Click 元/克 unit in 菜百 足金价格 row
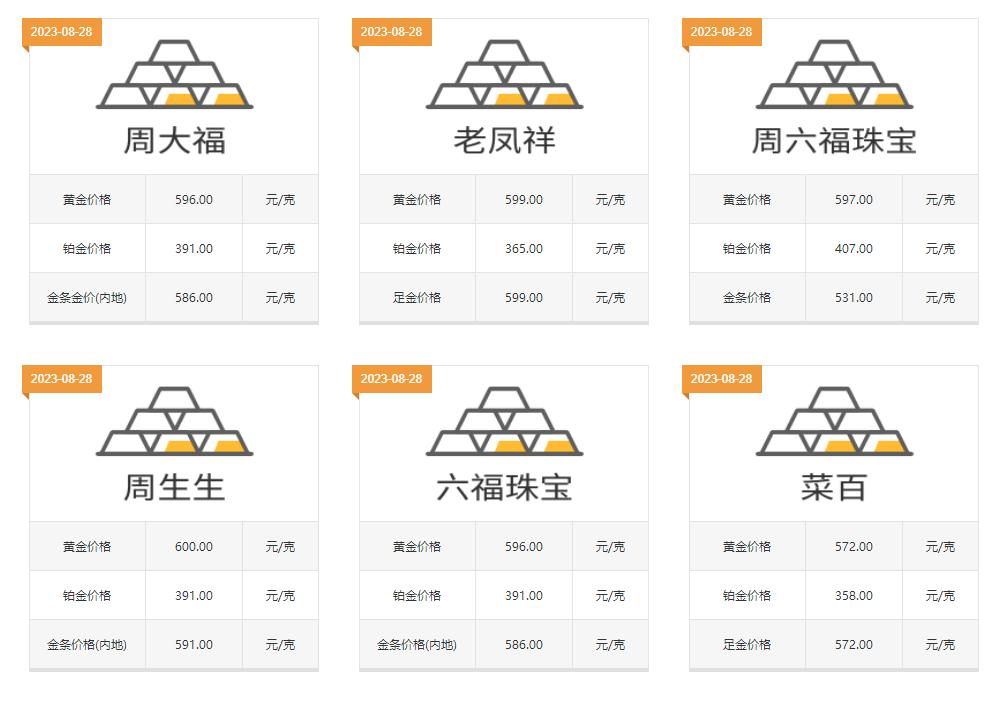The width and height of the screenshot is (1008, 701). [940, 644]
